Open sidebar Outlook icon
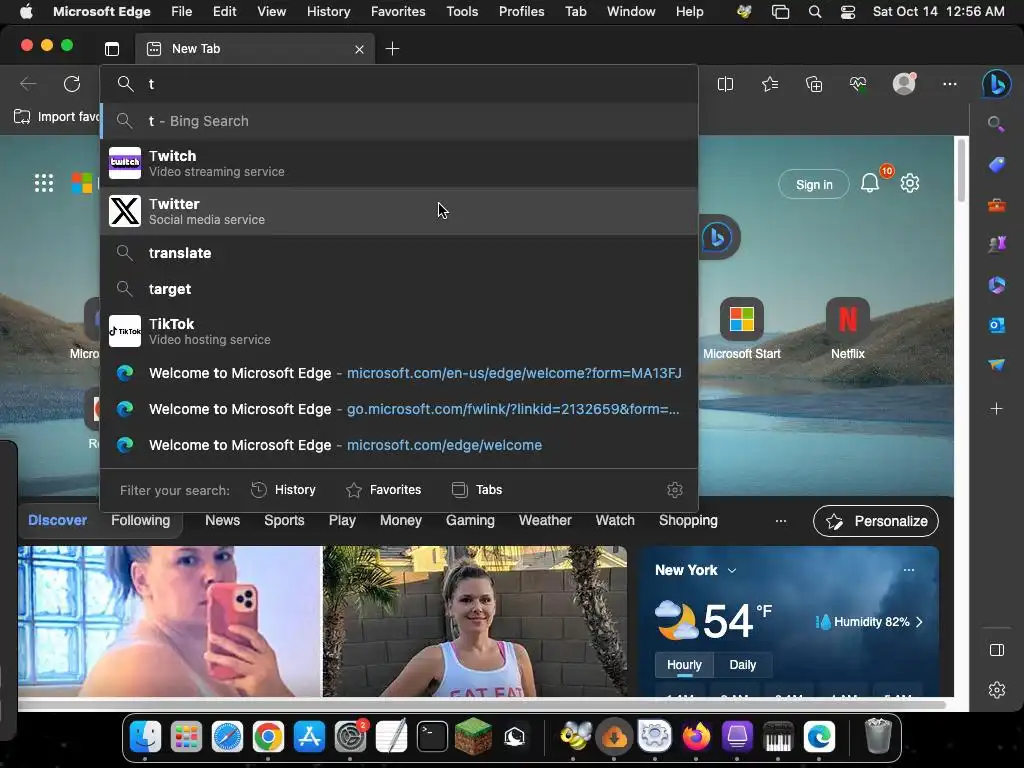Image resolution: width=1024 pixels, height=768 pixels. (x=997, y=325)
